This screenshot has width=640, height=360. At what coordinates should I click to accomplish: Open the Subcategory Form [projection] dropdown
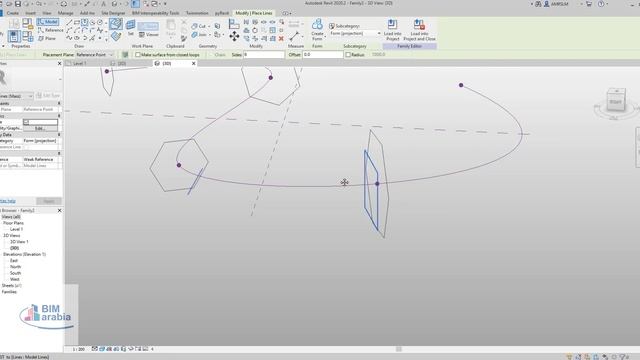355,33
